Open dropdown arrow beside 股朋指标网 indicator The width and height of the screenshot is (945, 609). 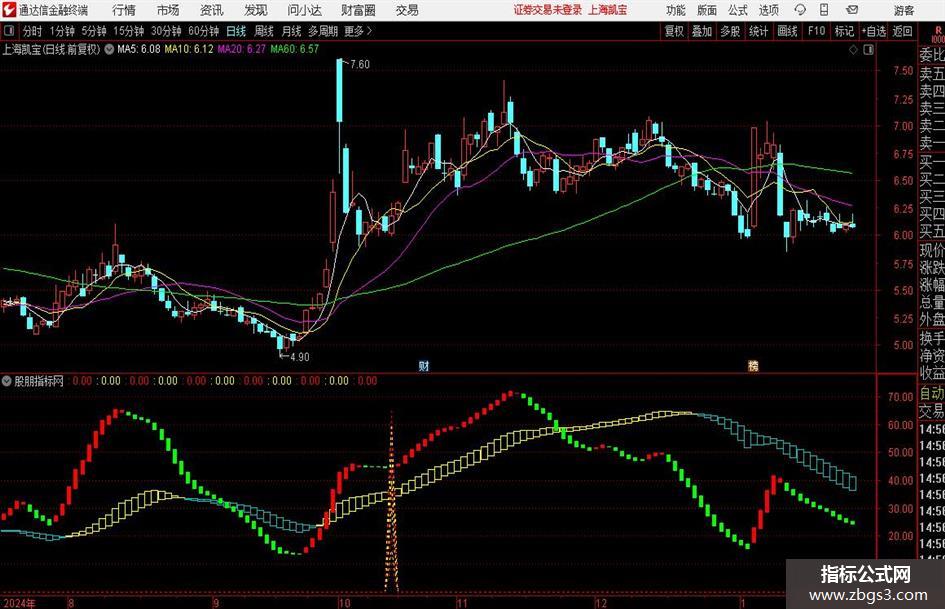[x=7, y=380]
